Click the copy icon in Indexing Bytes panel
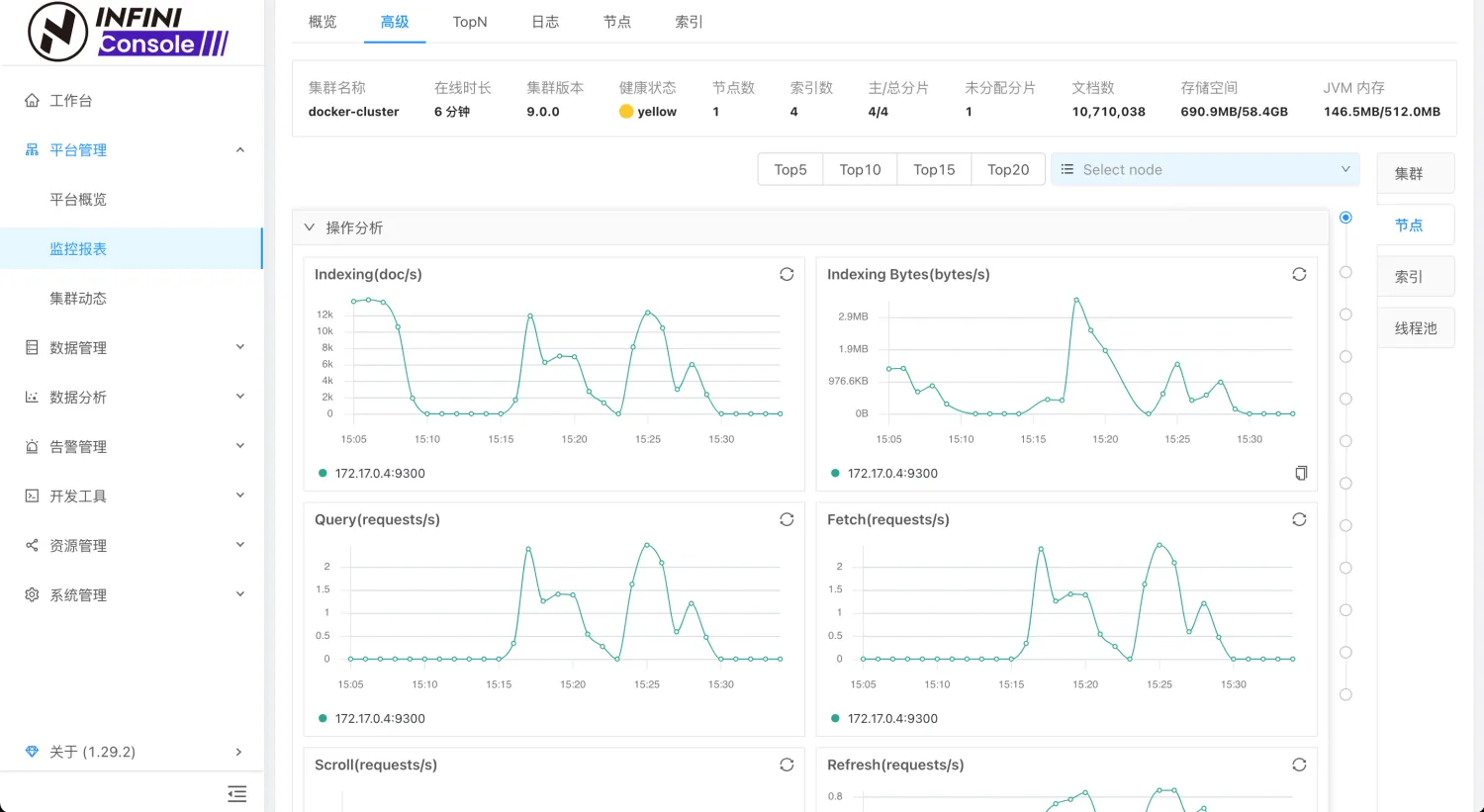1484x812 pixels. pyautogui.click(x=1301, y=473)
